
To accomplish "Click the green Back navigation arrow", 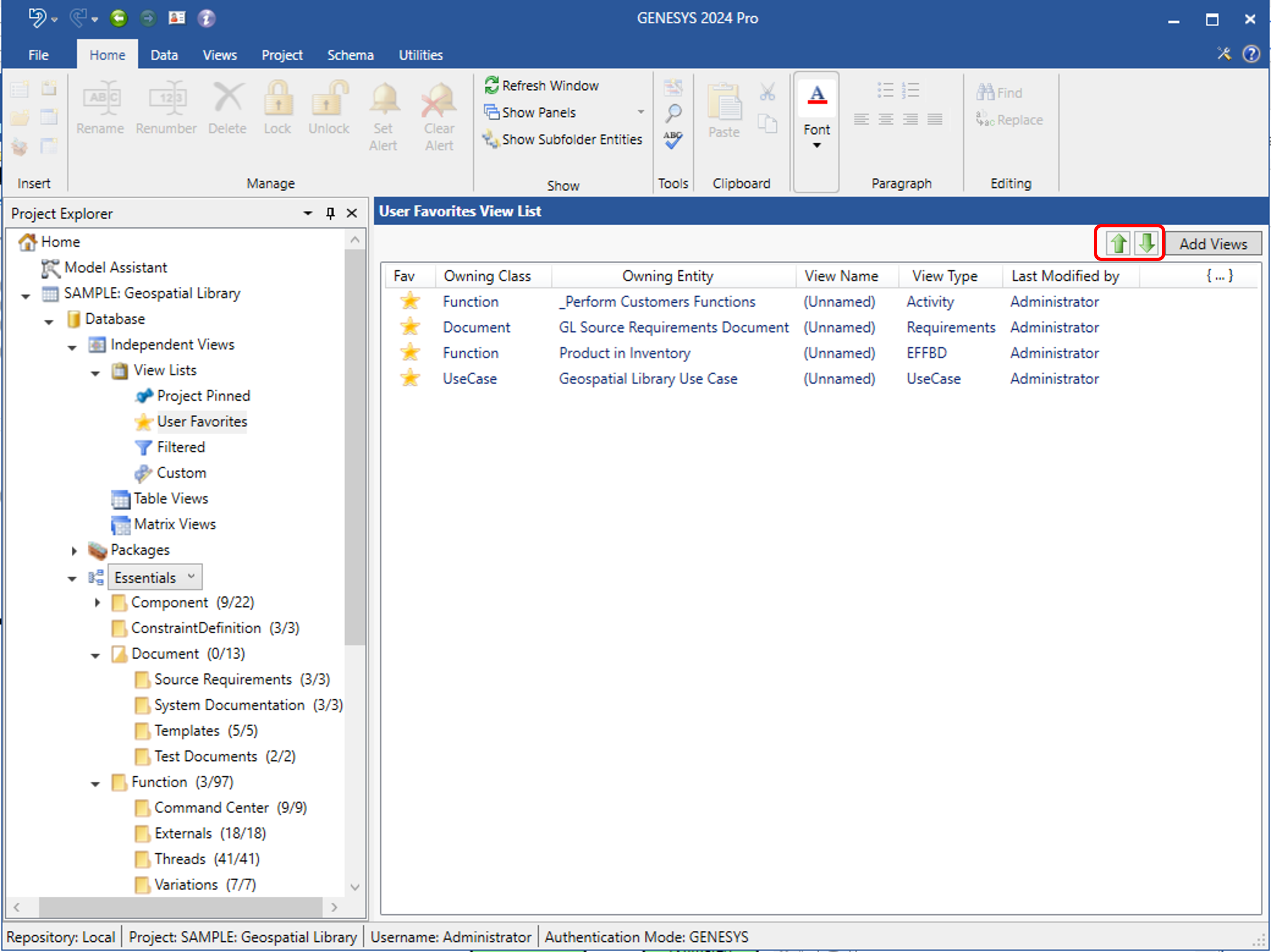I will pyautogui.click(x=119, y=18).
